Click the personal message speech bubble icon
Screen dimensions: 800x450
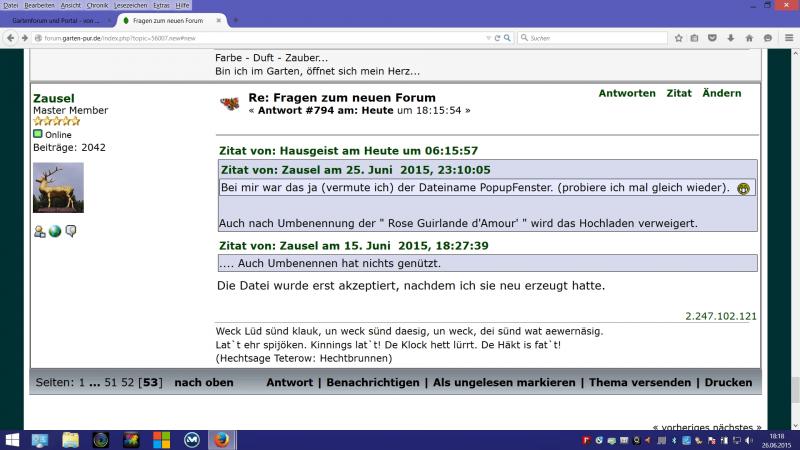coord(71,231)
